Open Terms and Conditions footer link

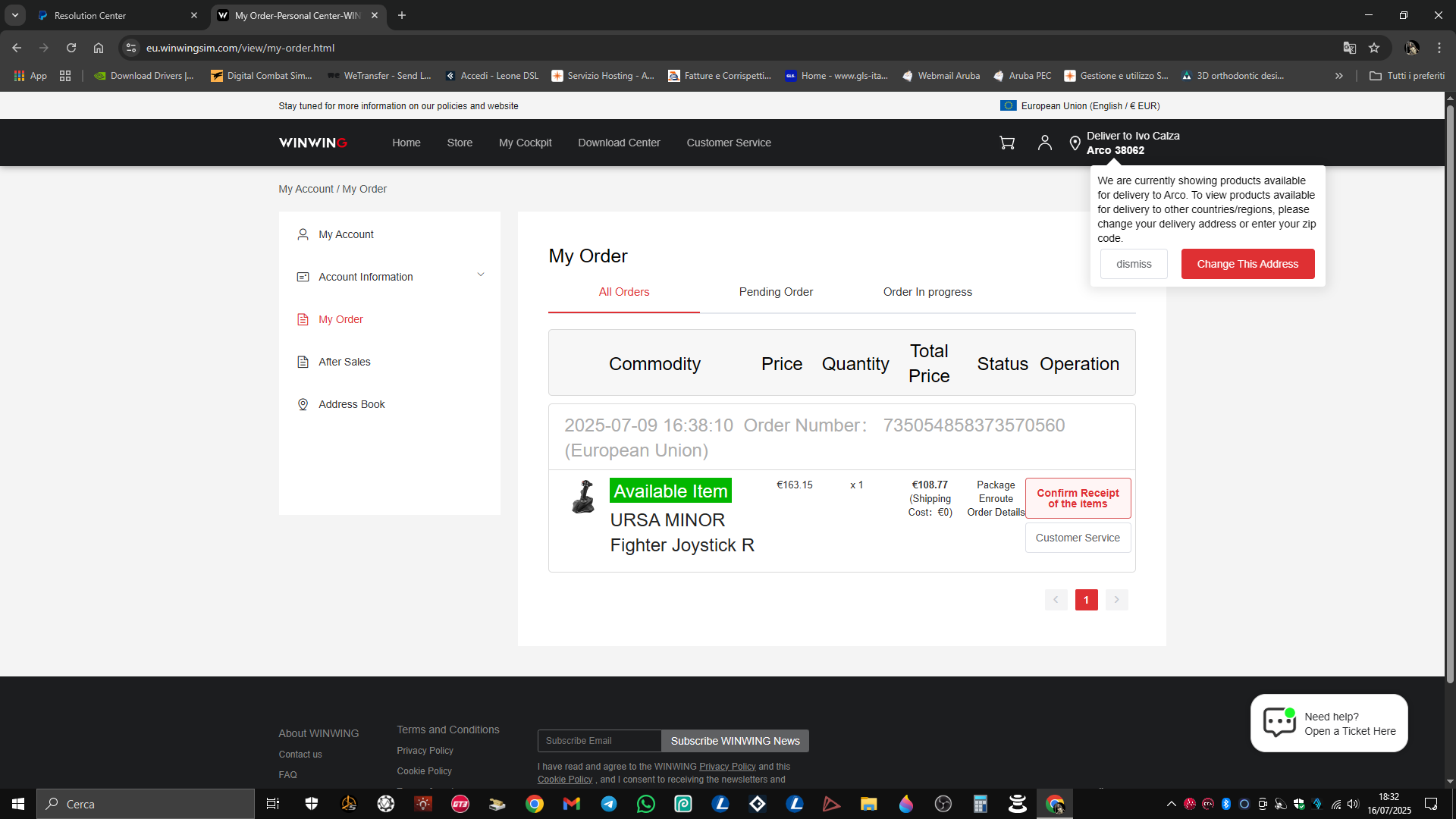point(448,730)
